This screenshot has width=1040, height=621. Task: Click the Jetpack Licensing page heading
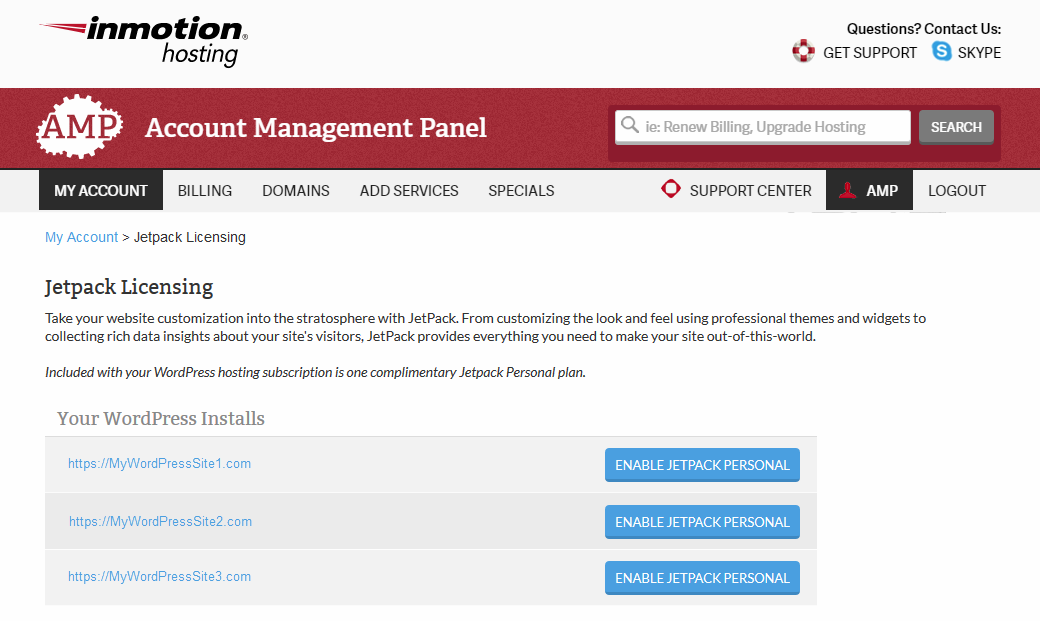point(129,287)
